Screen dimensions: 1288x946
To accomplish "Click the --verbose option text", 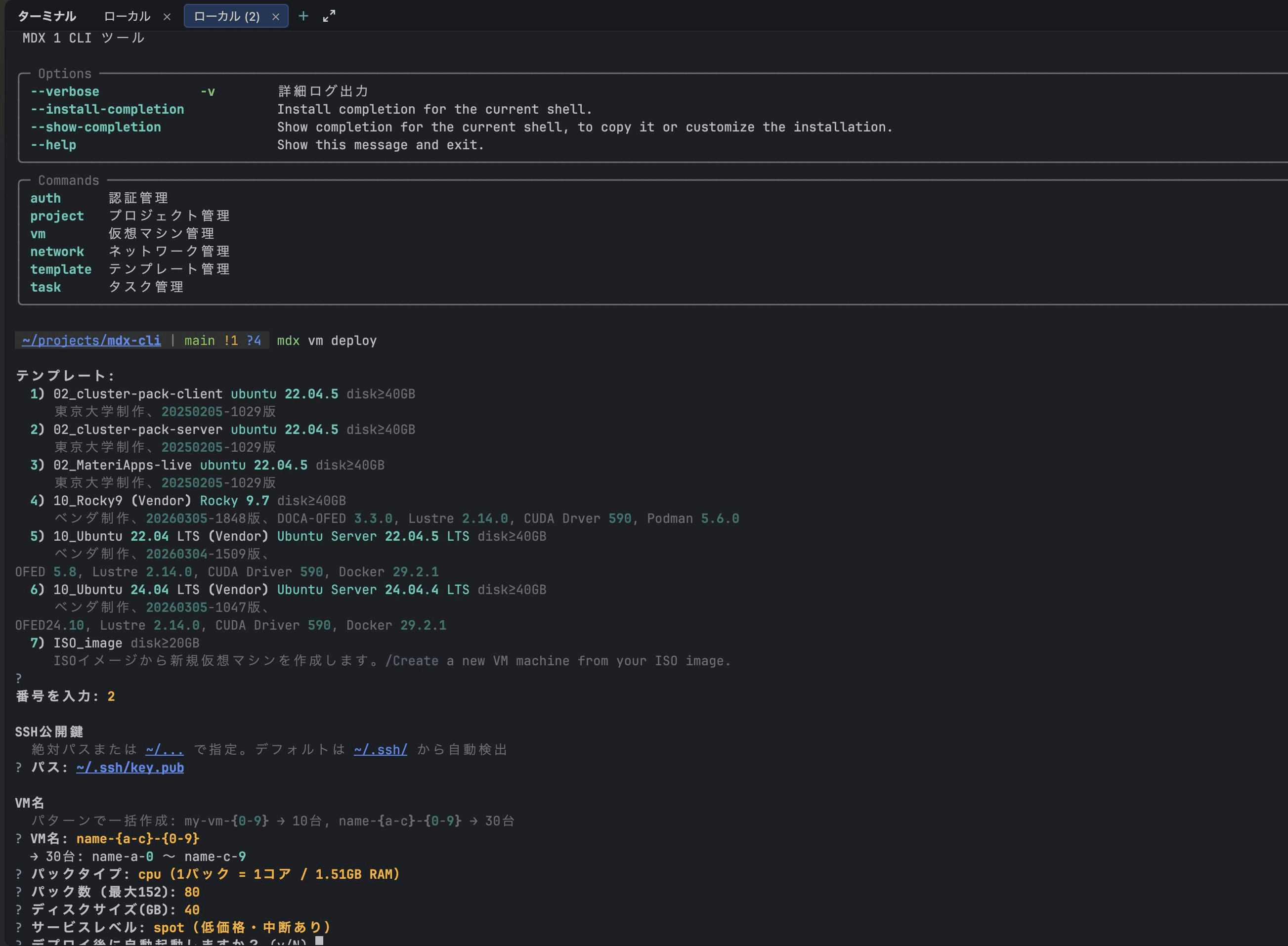I will click(x=65, y=91).
